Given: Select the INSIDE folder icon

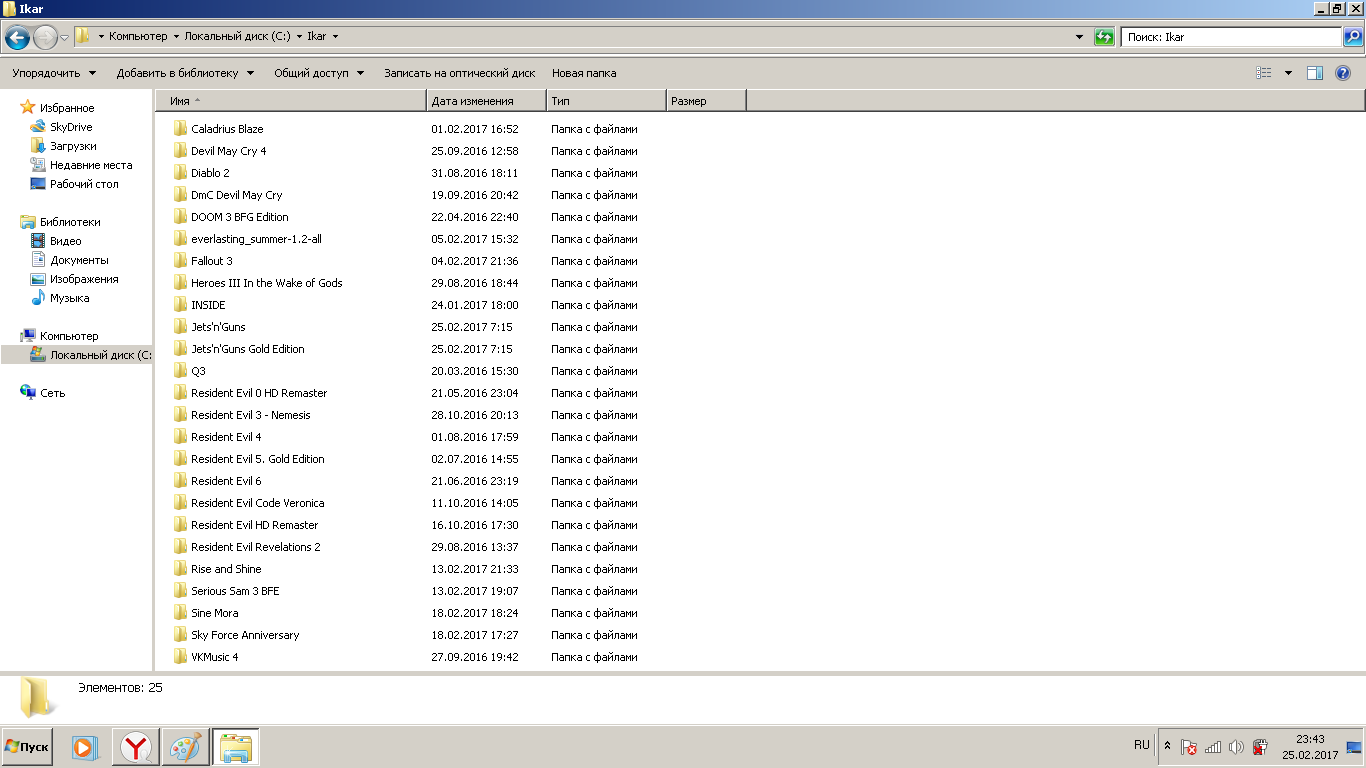Looking at the screenshot, I should coord(180,305).
